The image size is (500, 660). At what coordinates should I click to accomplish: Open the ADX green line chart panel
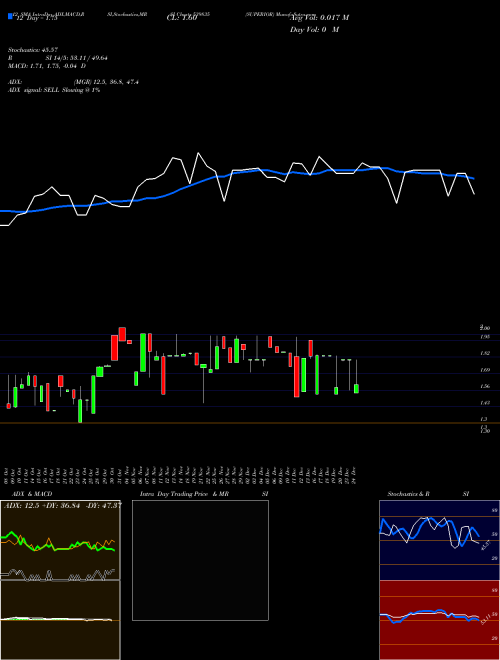60,540
